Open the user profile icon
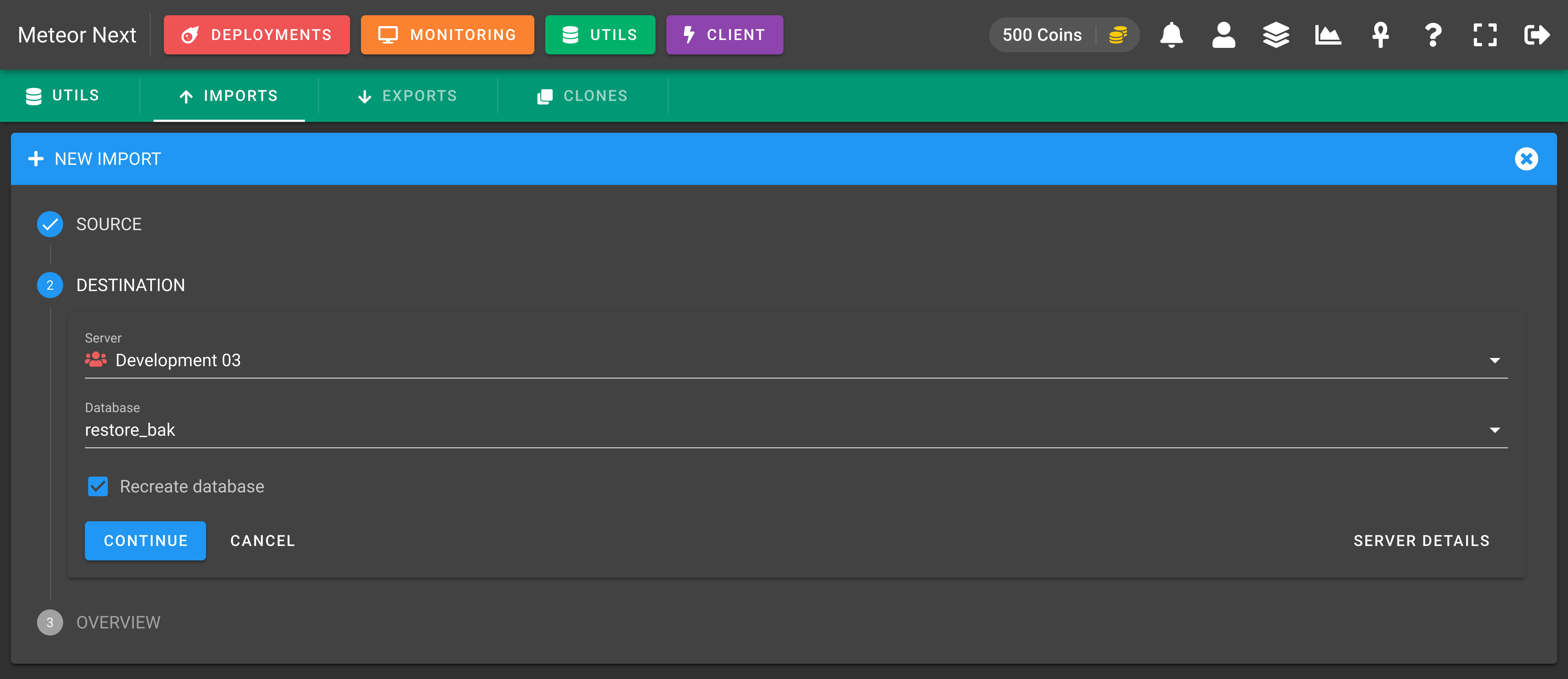The image size is (1568, 679). click(1223, 35)
